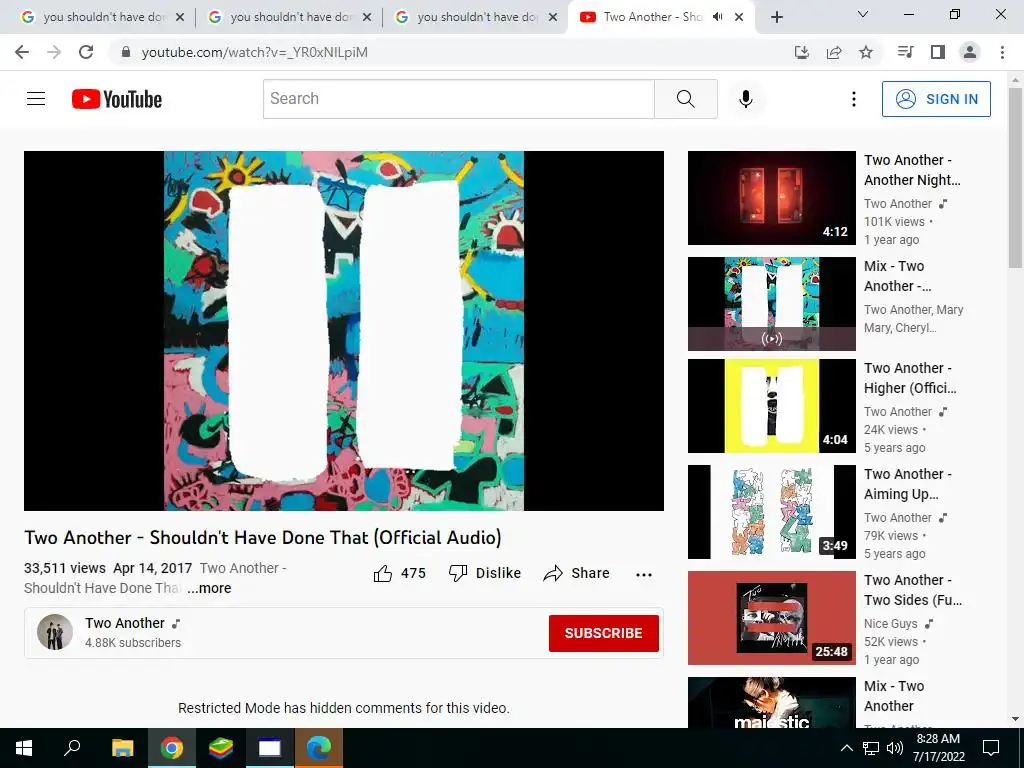Close the first Google search tab

180,17
